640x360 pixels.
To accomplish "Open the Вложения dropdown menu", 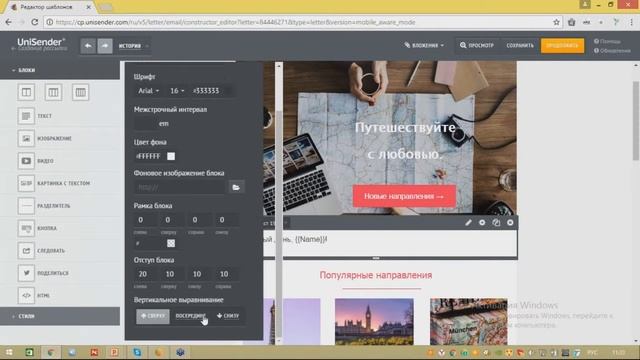I will tap(424, 45).
